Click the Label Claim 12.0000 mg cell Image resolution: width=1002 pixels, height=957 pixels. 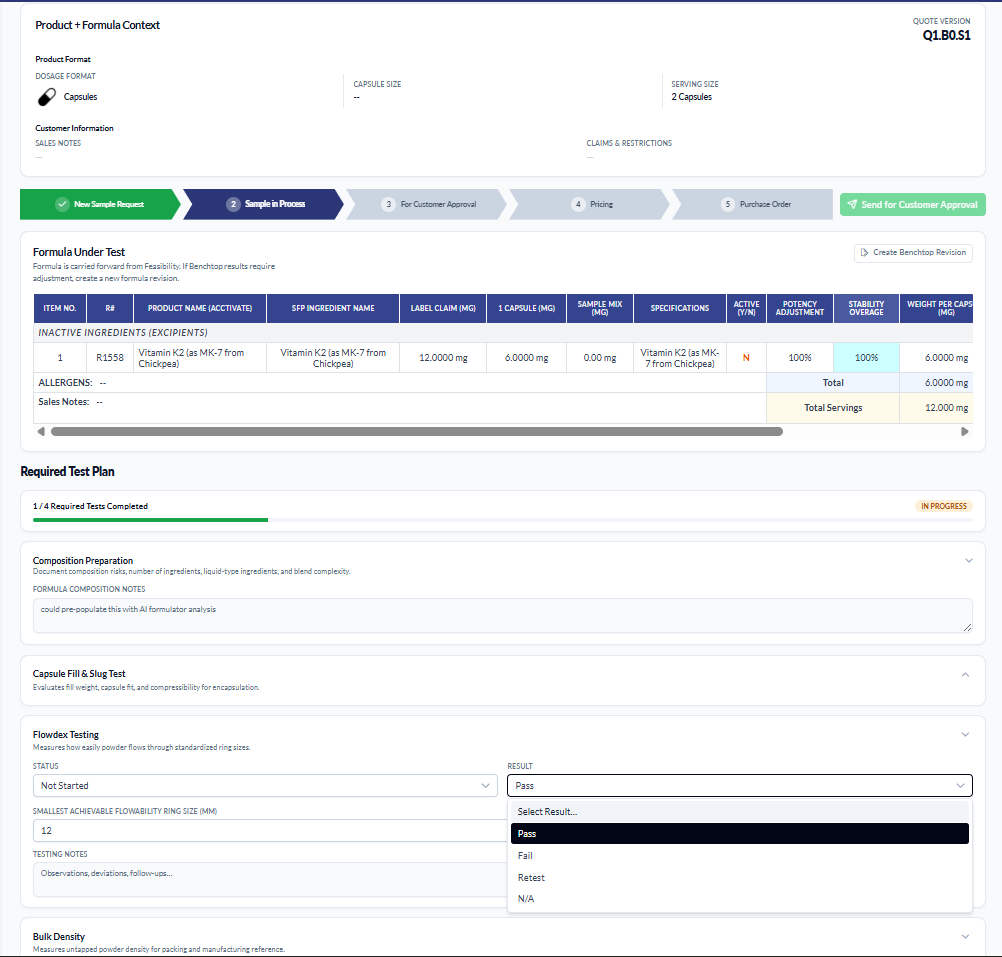click(443, 358)
